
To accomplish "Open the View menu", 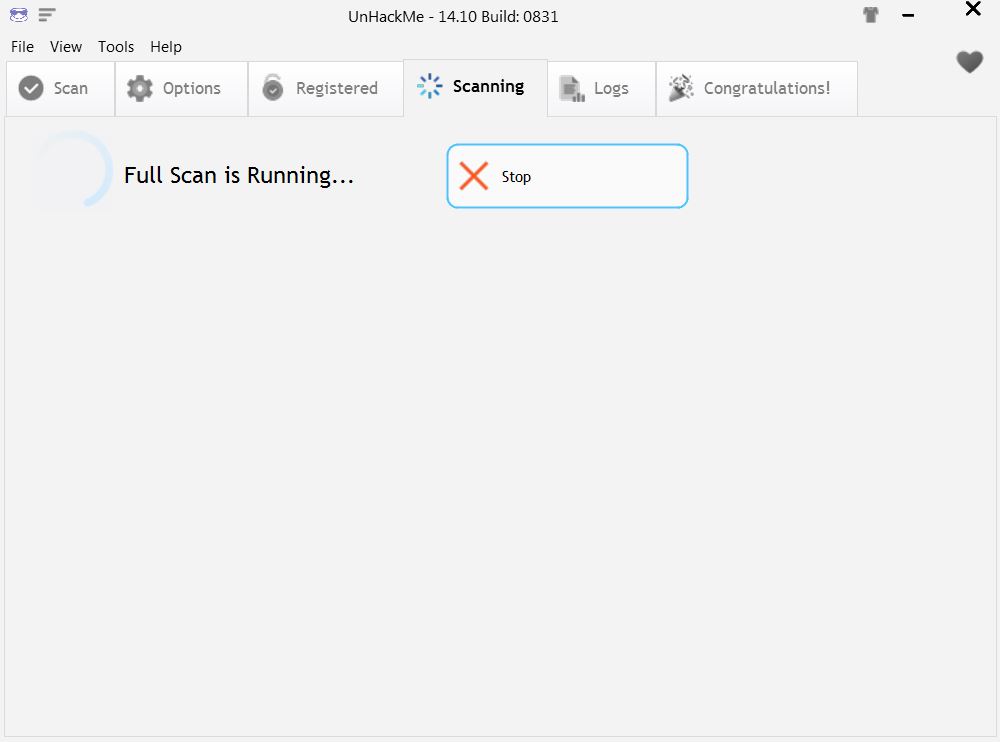I will (66, 47).
